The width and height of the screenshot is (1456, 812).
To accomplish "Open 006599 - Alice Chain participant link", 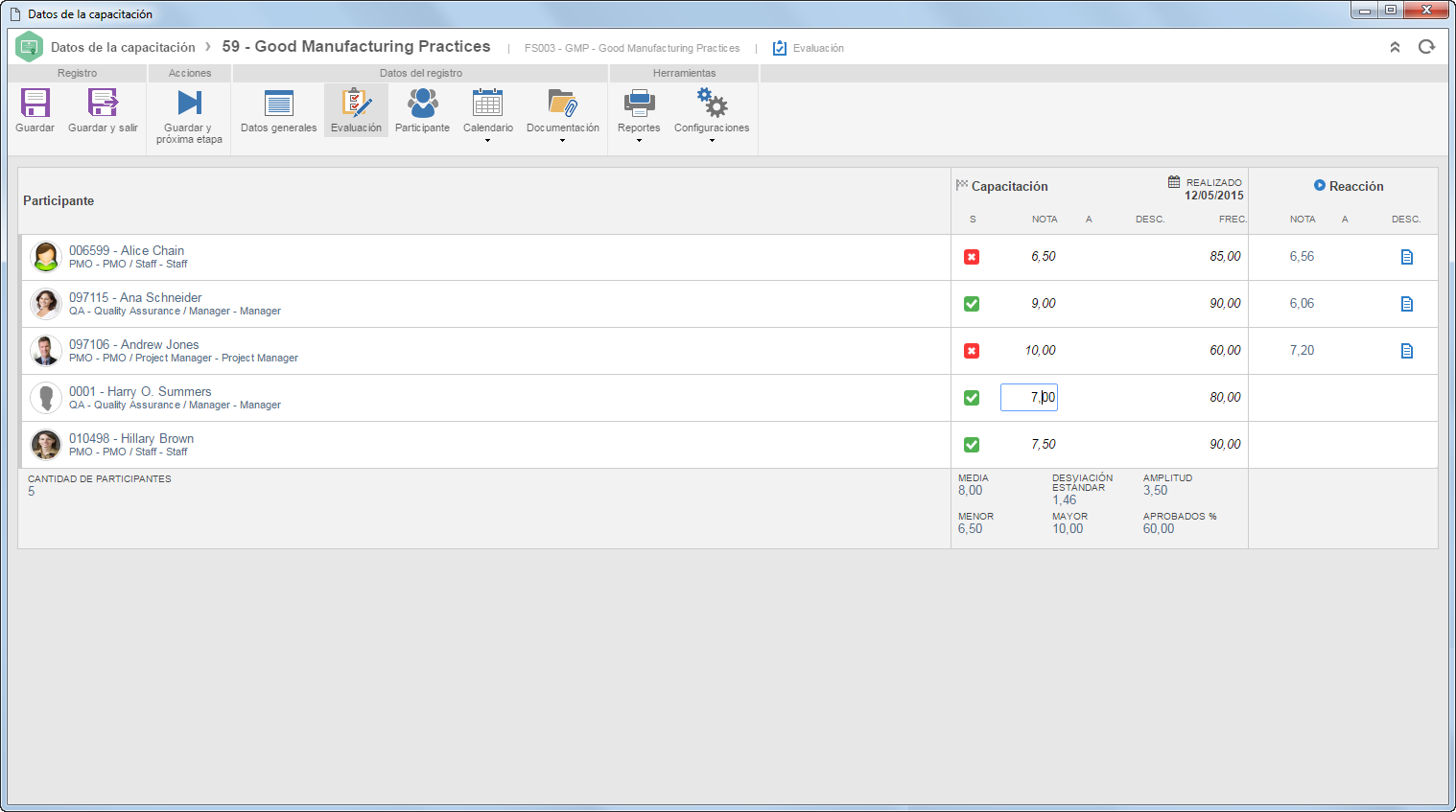I will coord(127,250).
